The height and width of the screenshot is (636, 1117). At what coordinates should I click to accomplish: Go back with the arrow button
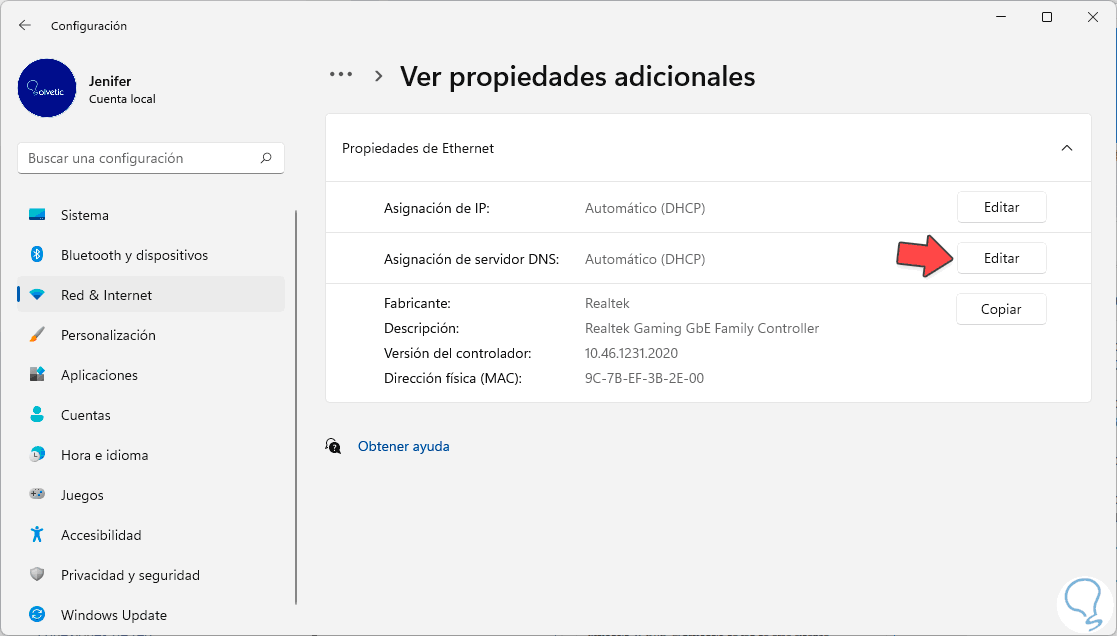tap(25, 25)
